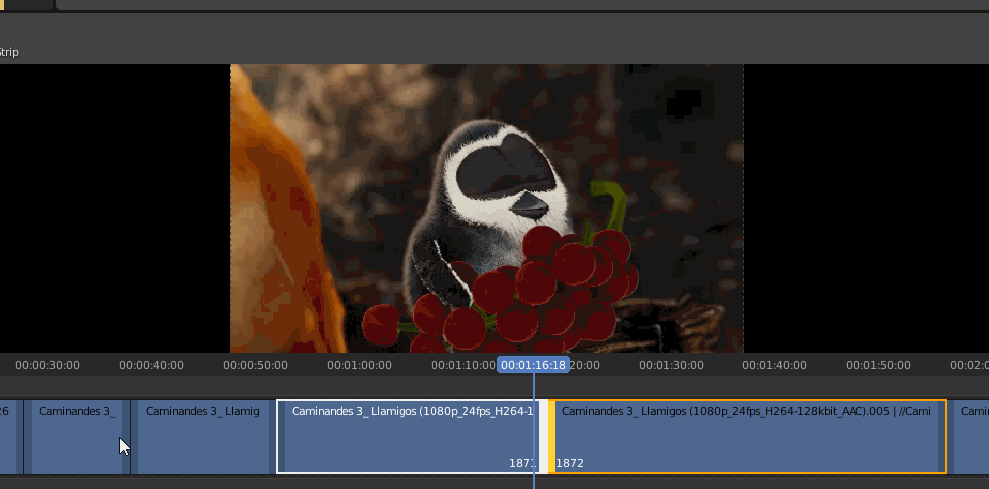Click the penguin preview image
Image resolution: width=989 pixels, height=489 pixels.
click(x=487, y=208)
